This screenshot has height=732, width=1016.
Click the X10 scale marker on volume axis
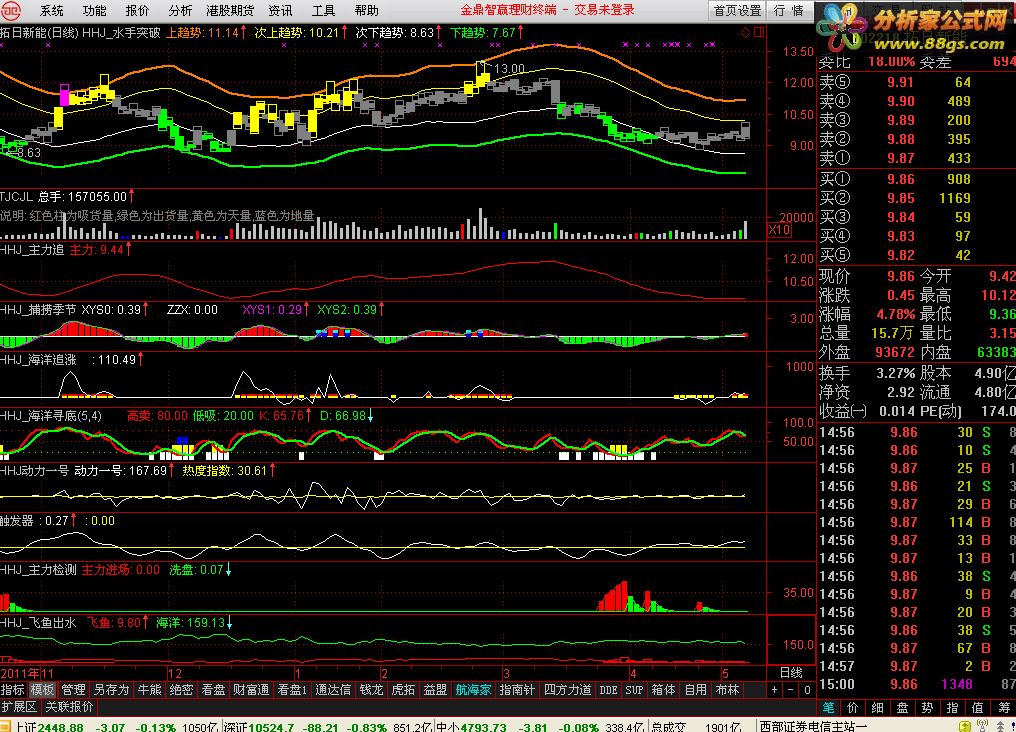click(x=779, y=230)
